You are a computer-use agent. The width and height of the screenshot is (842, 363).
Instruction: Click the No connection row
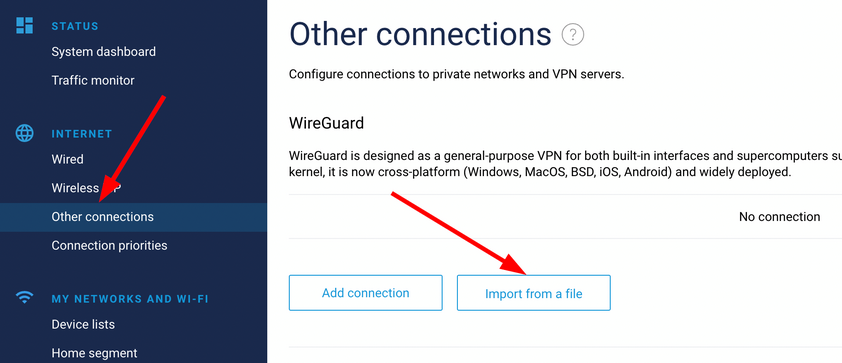coord(565,217)
